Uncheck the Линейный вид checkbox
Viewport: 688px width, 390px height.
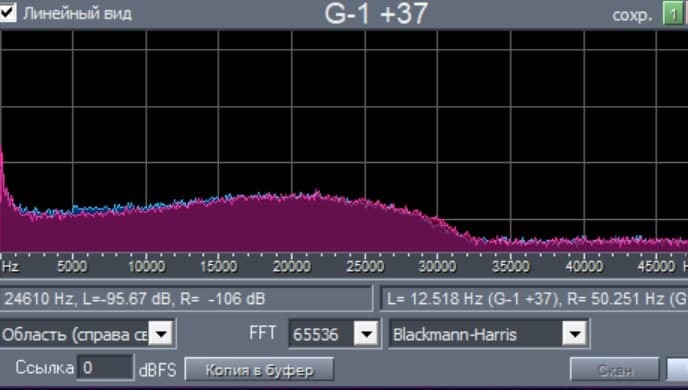pos(7,12)
